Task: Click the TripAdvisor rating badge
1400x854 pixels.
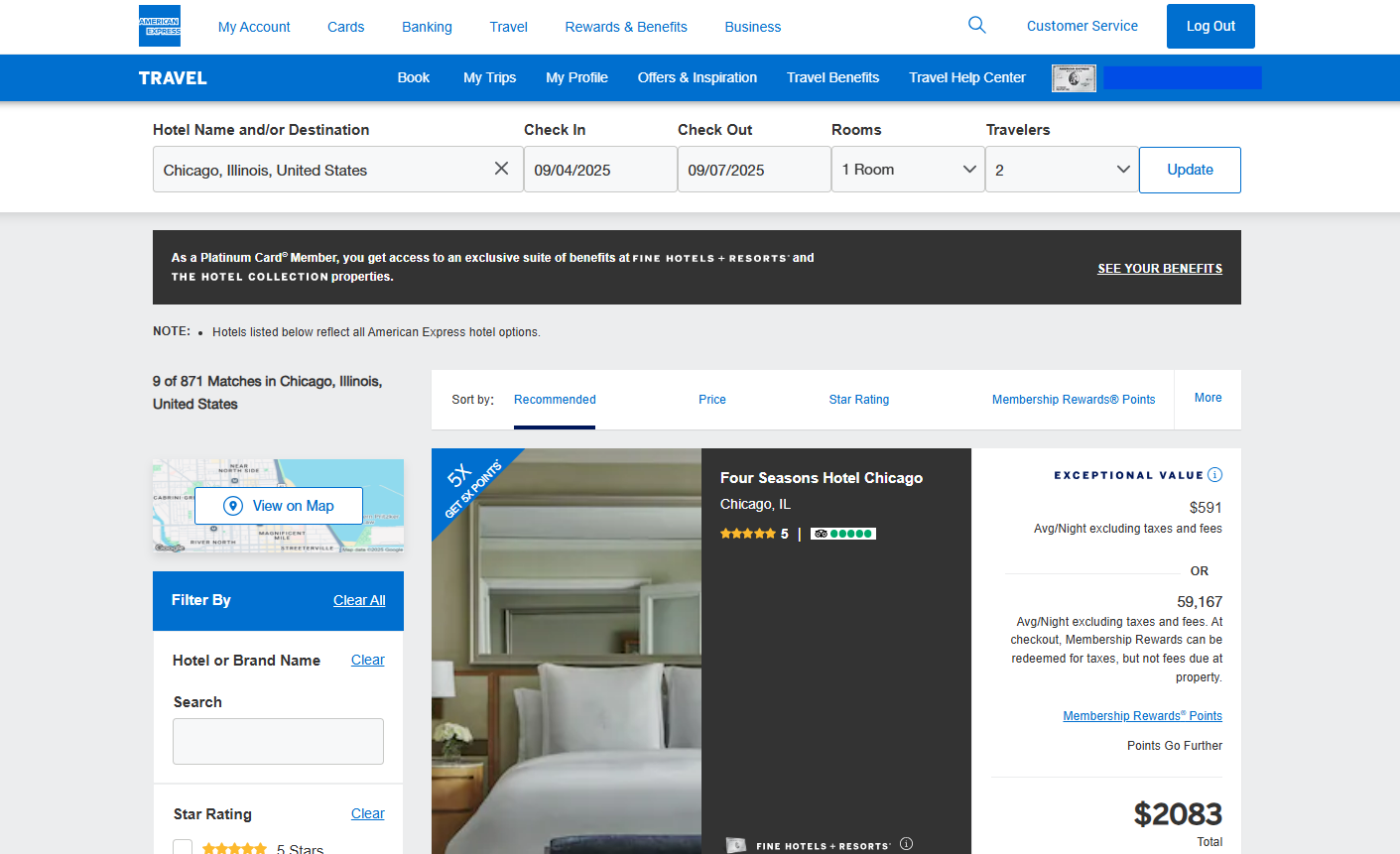Action: tap(842, 534)
